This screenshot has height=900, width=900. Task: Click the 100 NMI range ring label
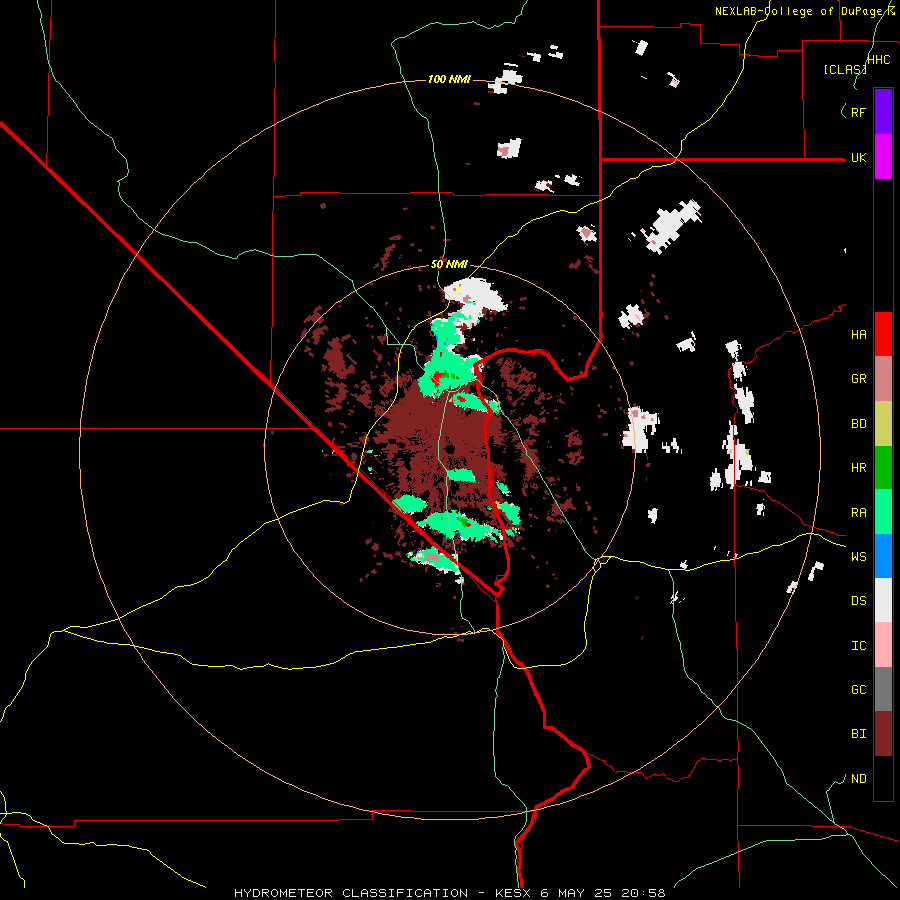(x=449, y=79)
